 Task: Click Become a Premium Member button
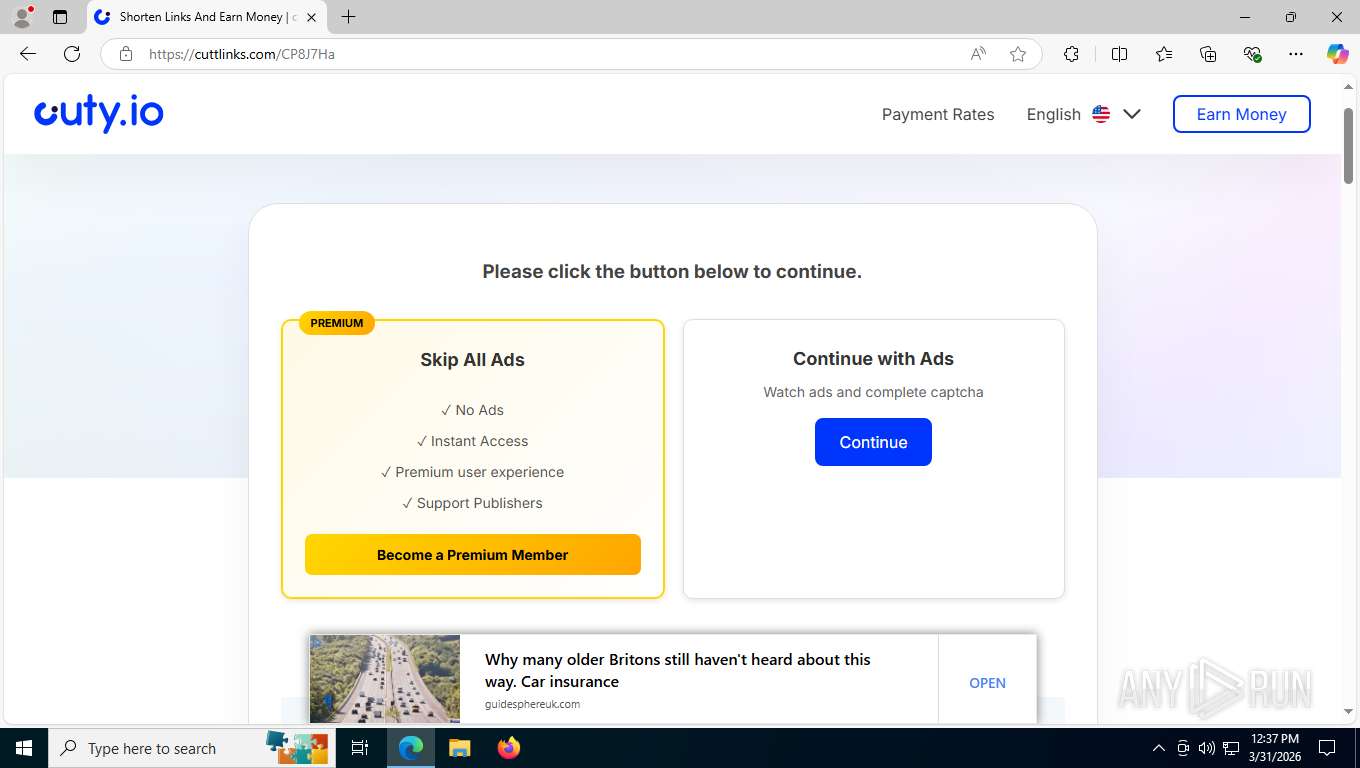tap(472, 555)
